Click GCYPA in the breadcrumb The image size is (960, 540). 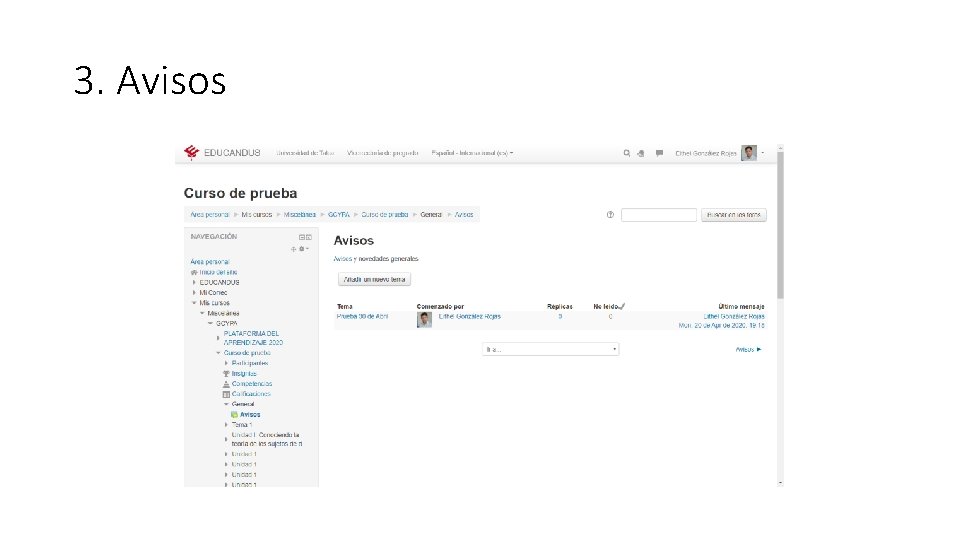click(339, 215)
